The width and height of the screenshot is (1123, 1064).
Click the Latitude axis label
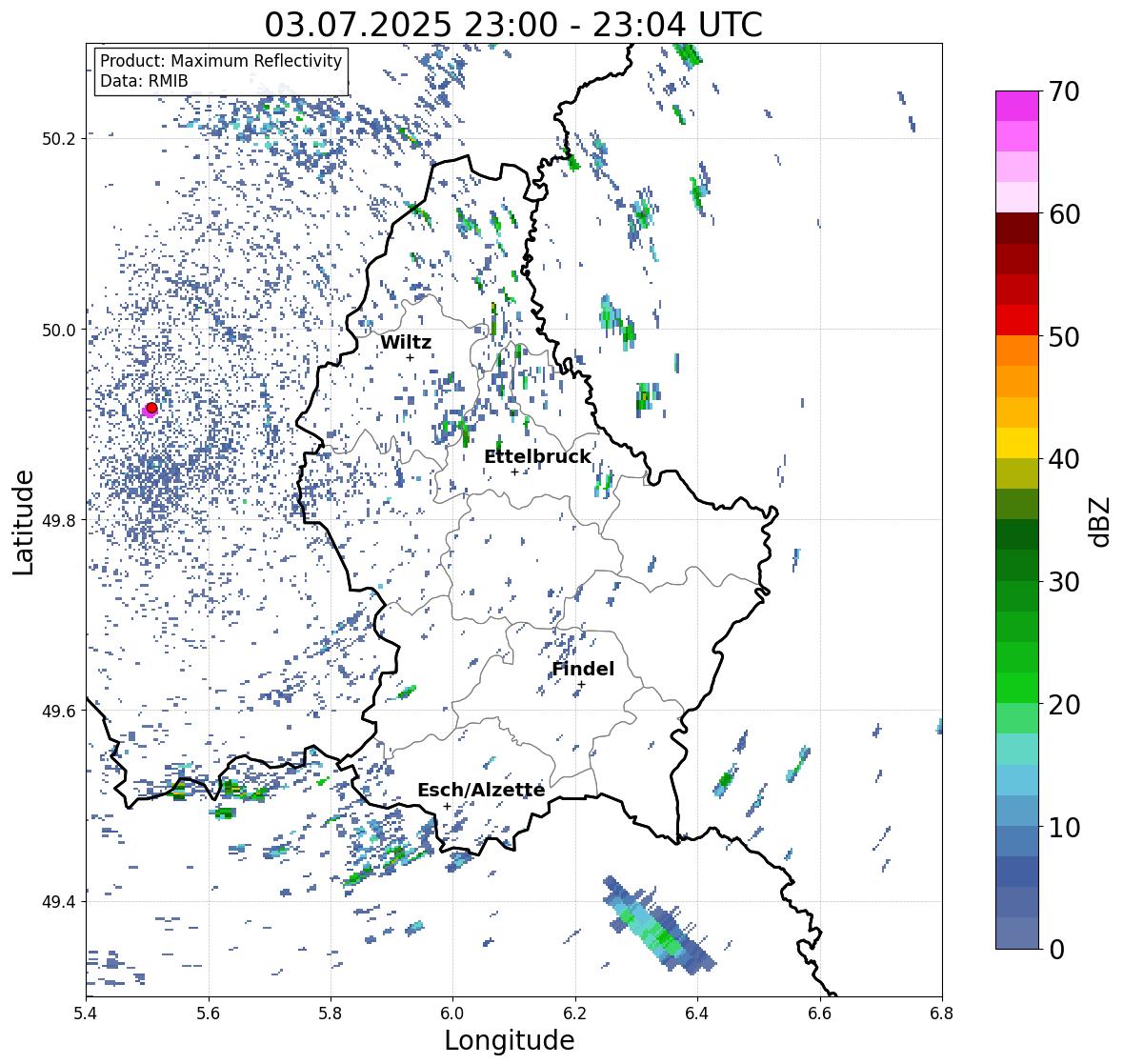click(24, 522)
